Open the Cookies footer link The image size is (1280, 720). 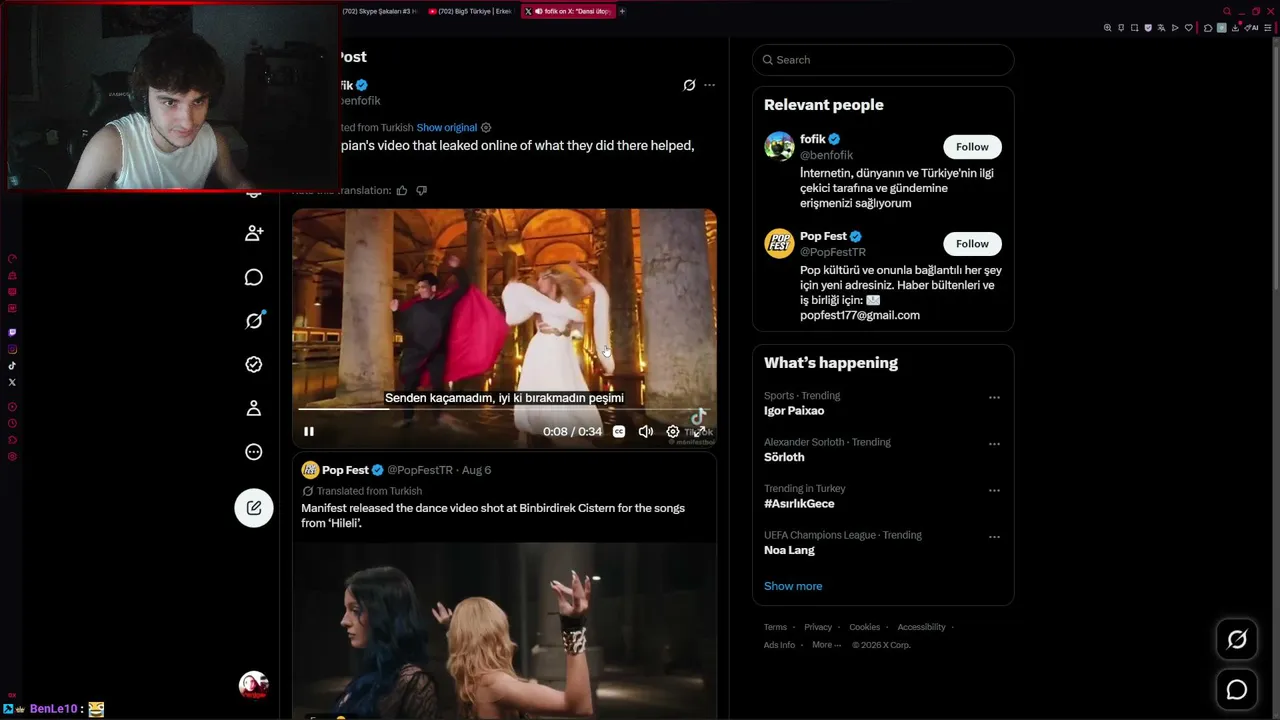pyautogui.click(x=865, y=627)
